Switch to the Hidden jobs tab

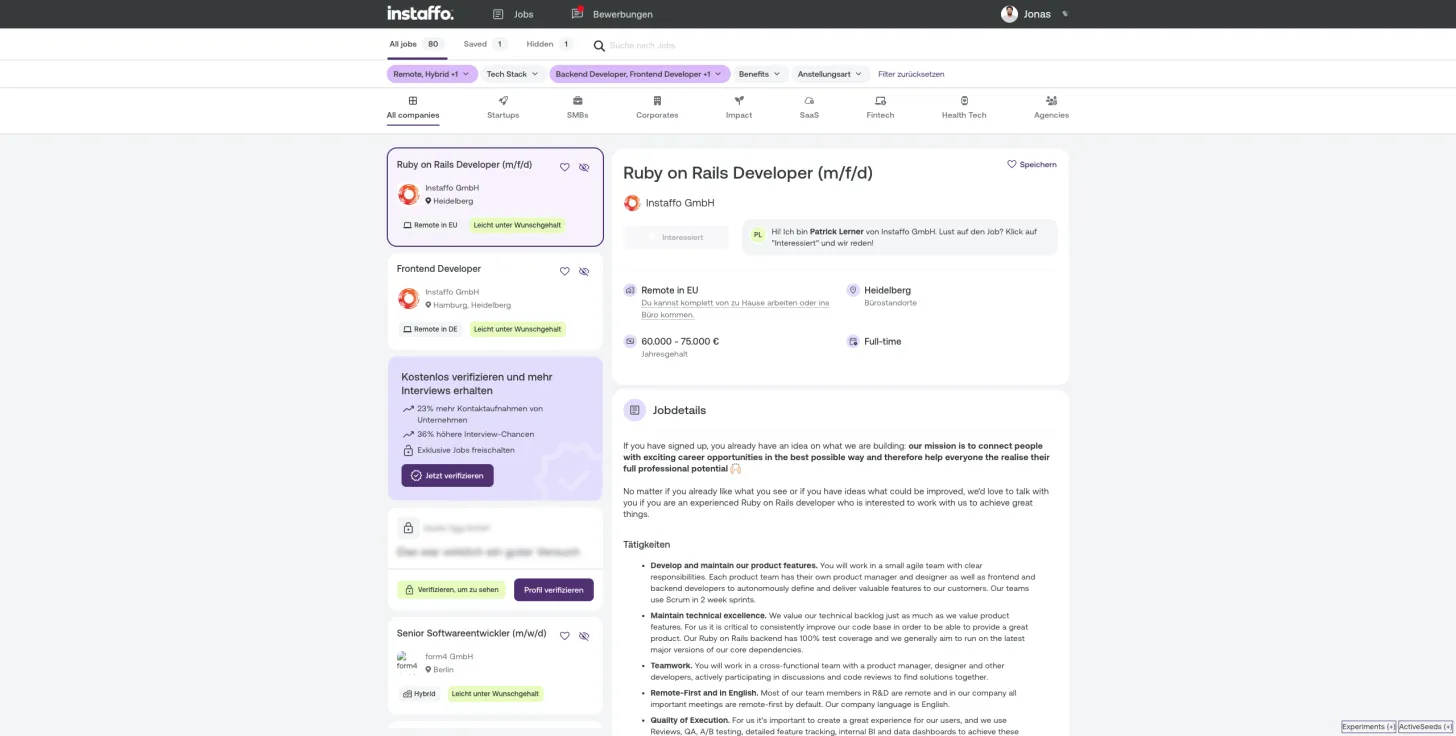pos(549,44)
